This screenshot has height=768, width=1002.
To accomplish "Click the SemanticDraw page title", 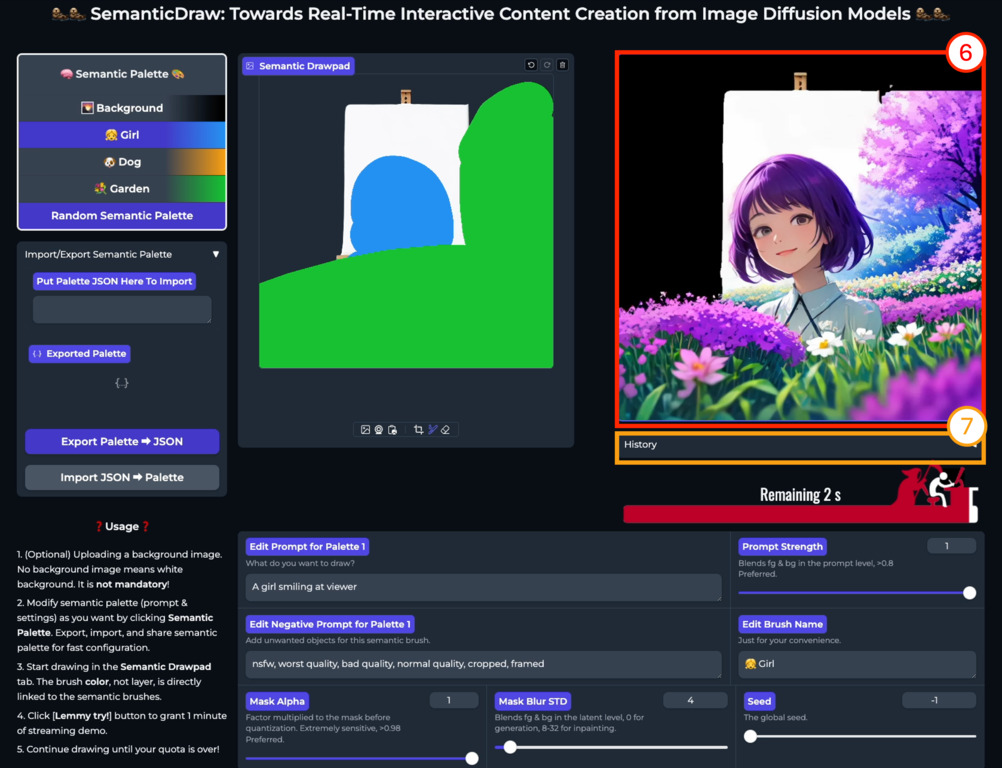I will (x=500, y=14).
